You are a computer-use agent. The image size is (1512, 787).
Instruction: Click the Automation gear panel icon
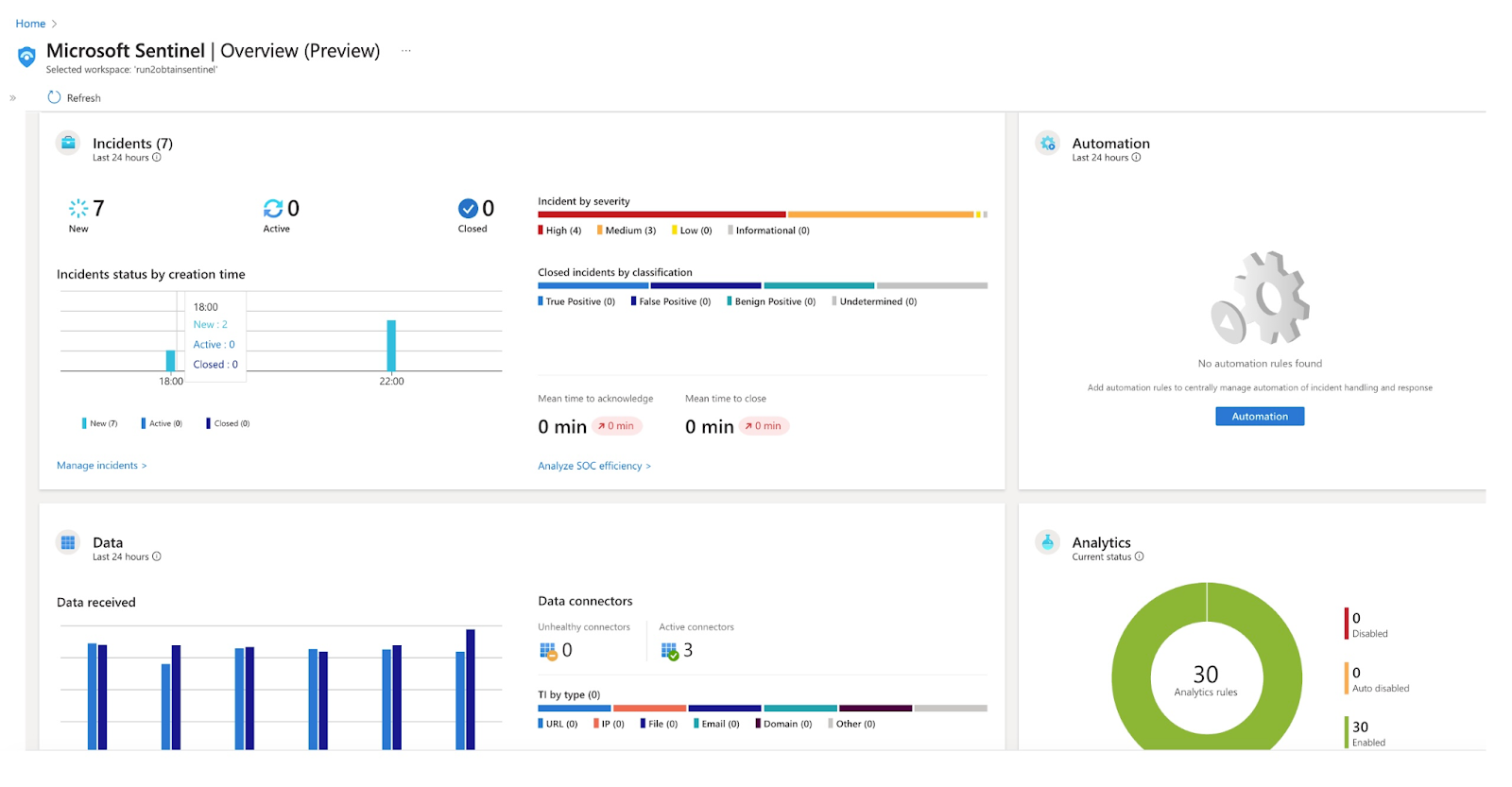pos(1047,144)
